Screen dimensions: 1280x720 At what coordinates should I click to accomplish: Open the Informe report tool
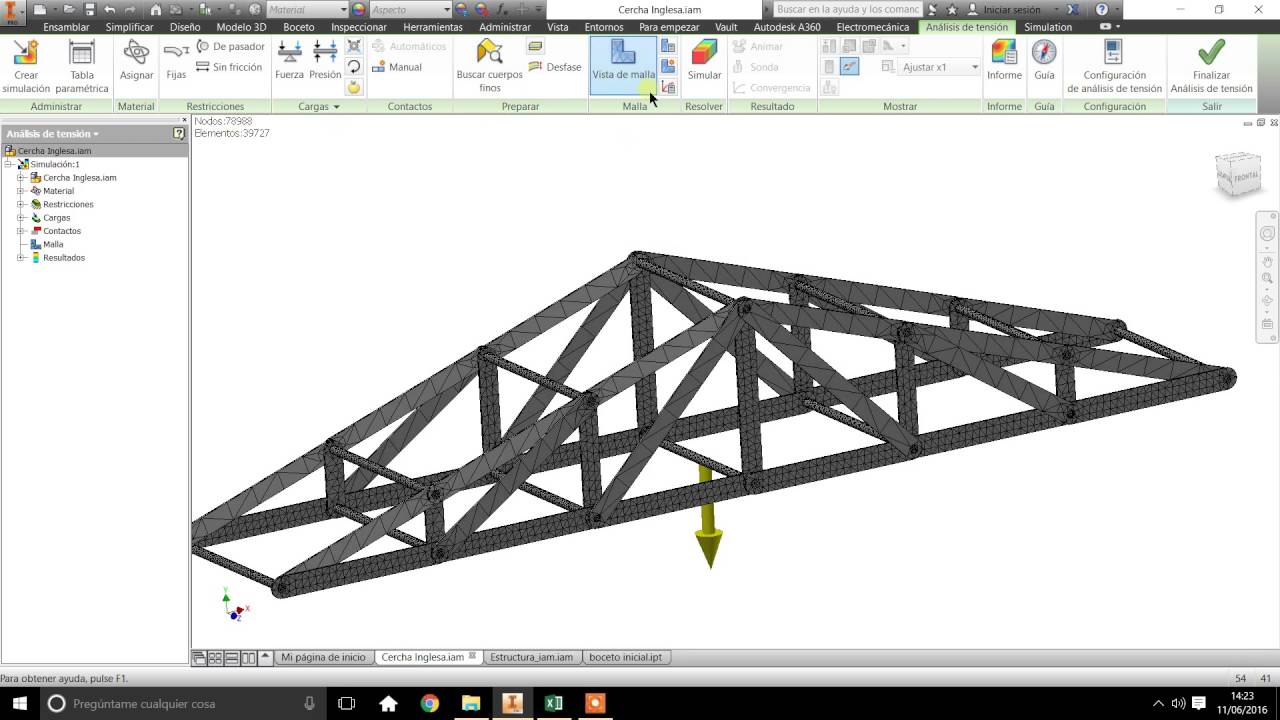pyautogui.click(x=1004, y=62)
